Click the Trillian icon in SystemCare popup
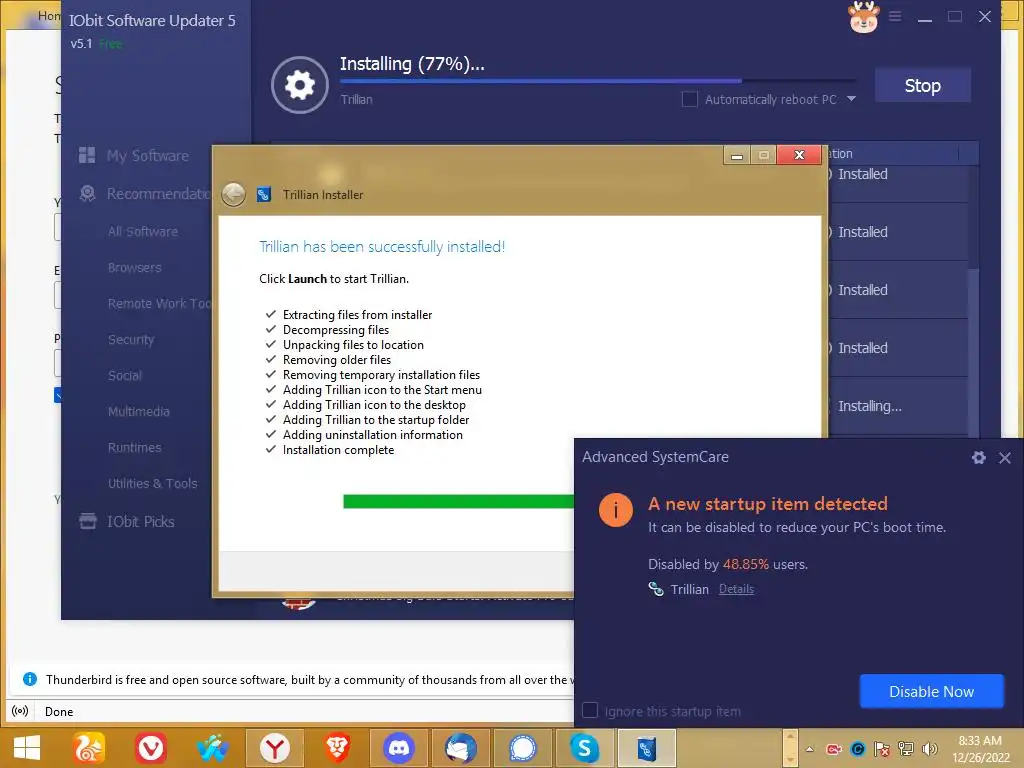Viewport: 1024px width, 768px height. (656, 589)
